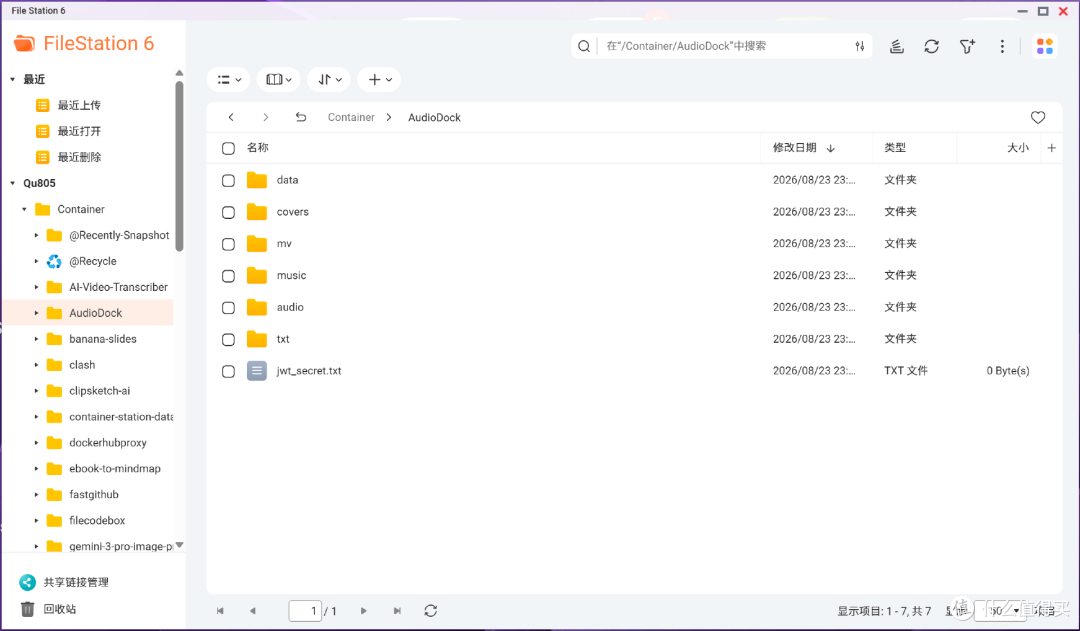Viewport: 1080px width, 631px height.
Task: Click sidebar scrollbar down arrow
Action: click(179, 545)
